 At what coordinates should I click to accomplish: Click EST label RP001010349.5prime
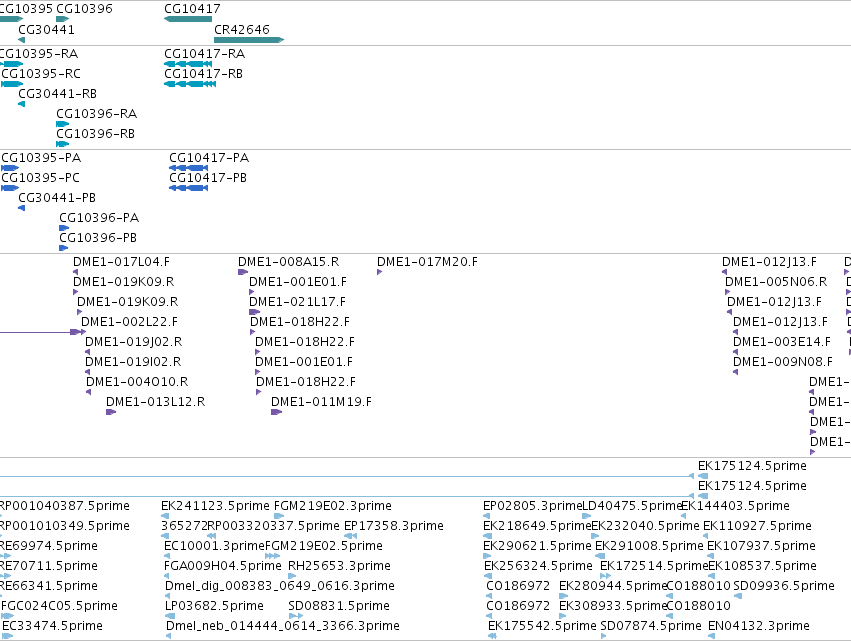coord(64,525)
